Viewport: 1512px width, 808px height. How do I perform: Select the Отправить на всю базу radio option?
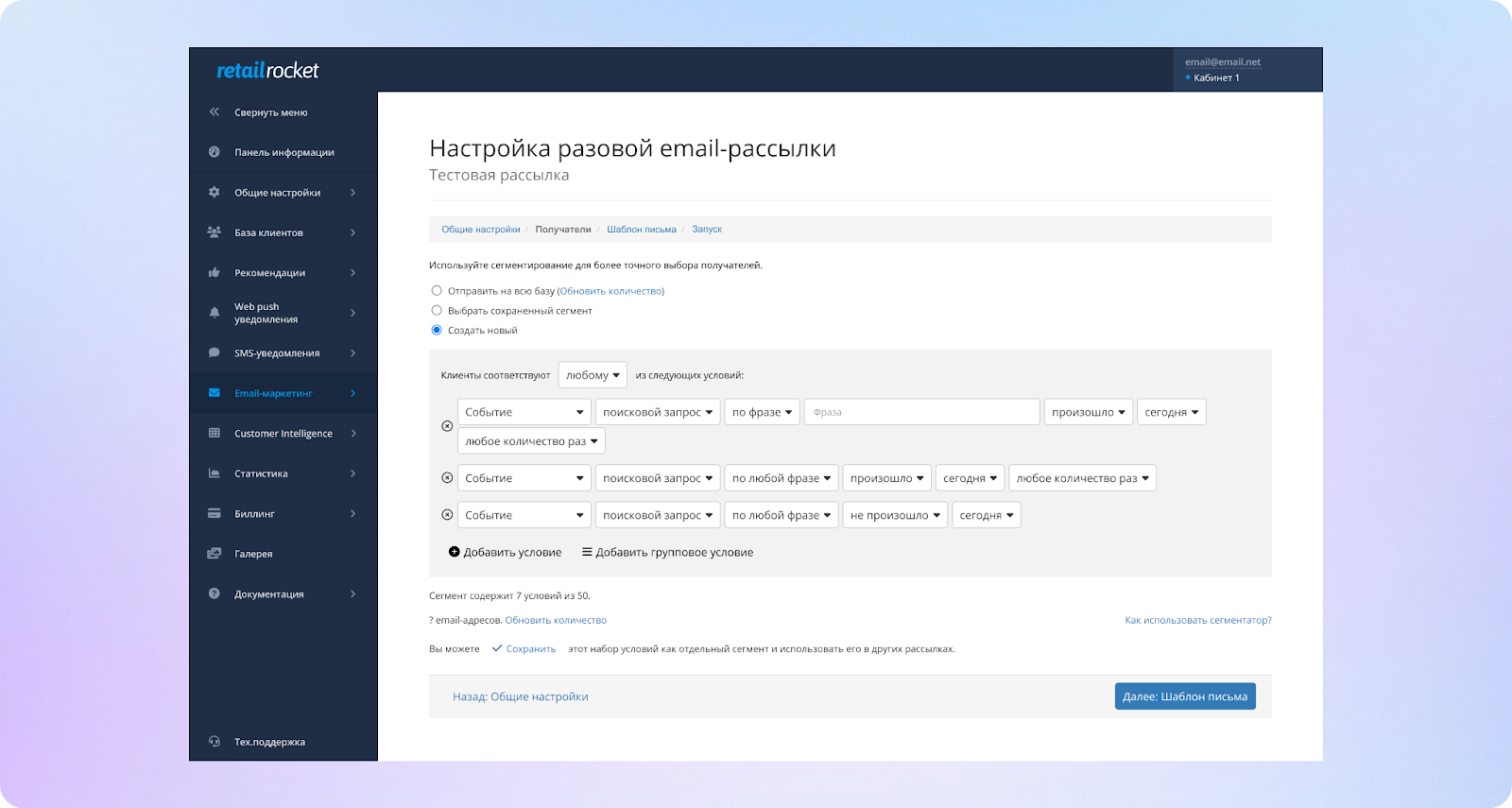coord(437,291)
